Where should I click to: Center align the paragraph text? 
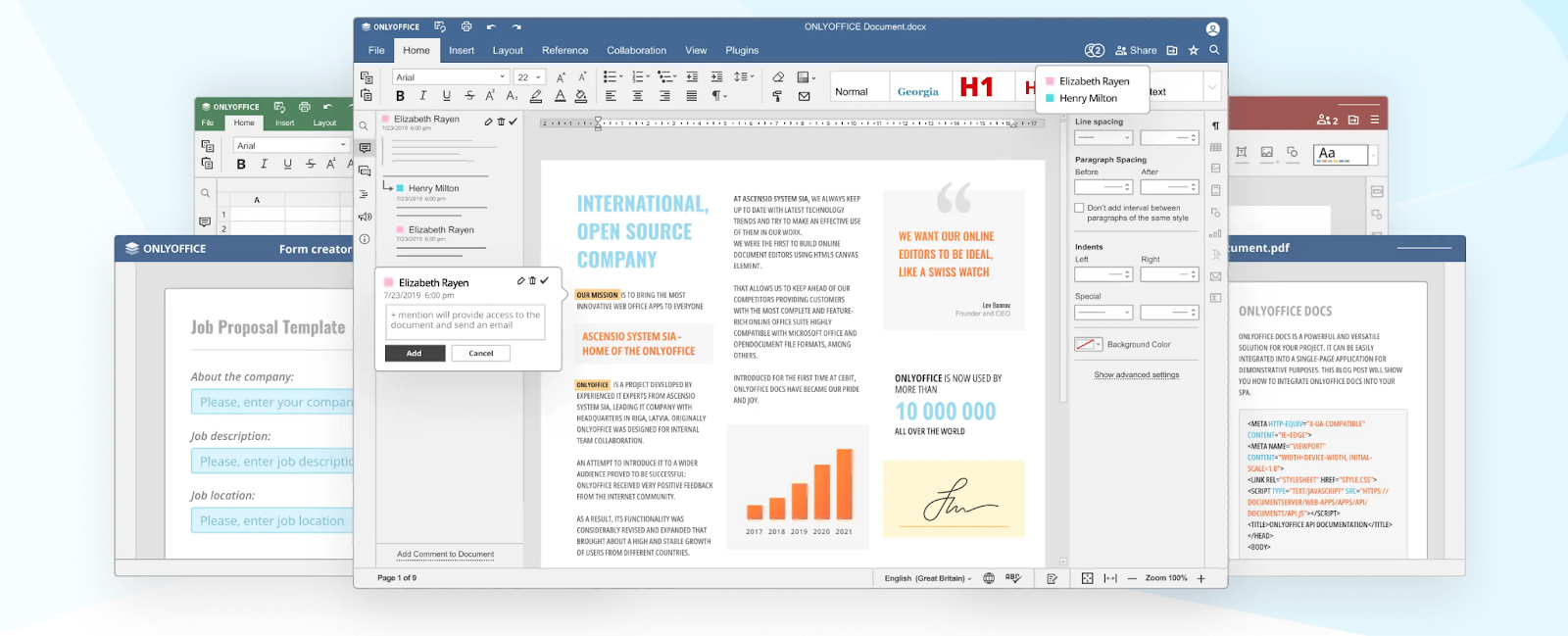(637, 96)
